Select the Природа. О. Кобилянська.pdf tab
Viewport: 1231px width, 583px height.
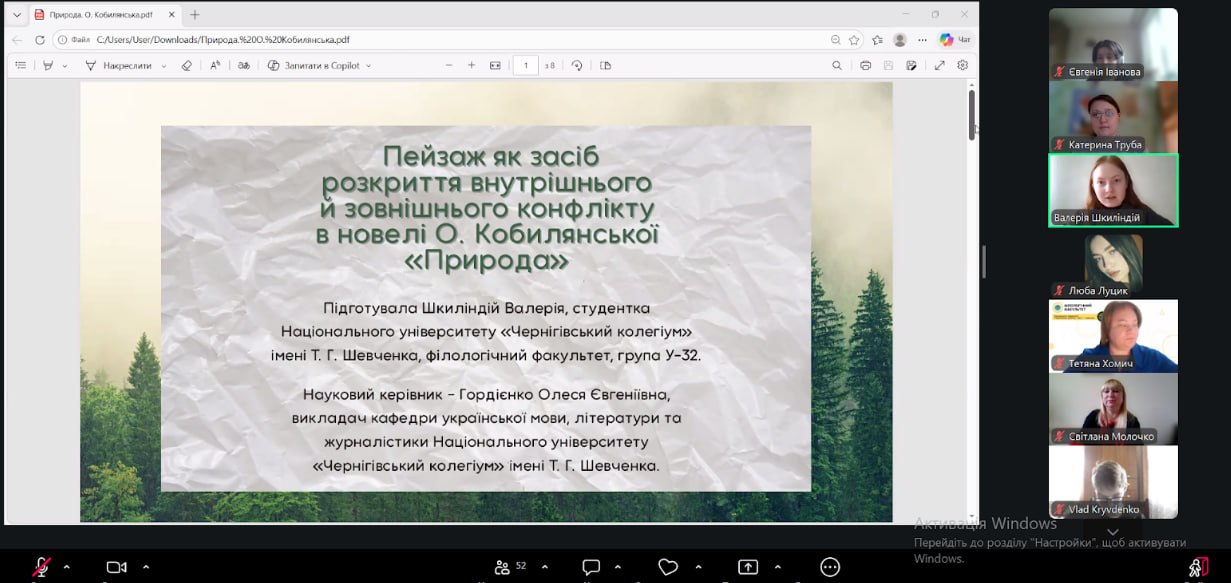click(x=97, y=15)
